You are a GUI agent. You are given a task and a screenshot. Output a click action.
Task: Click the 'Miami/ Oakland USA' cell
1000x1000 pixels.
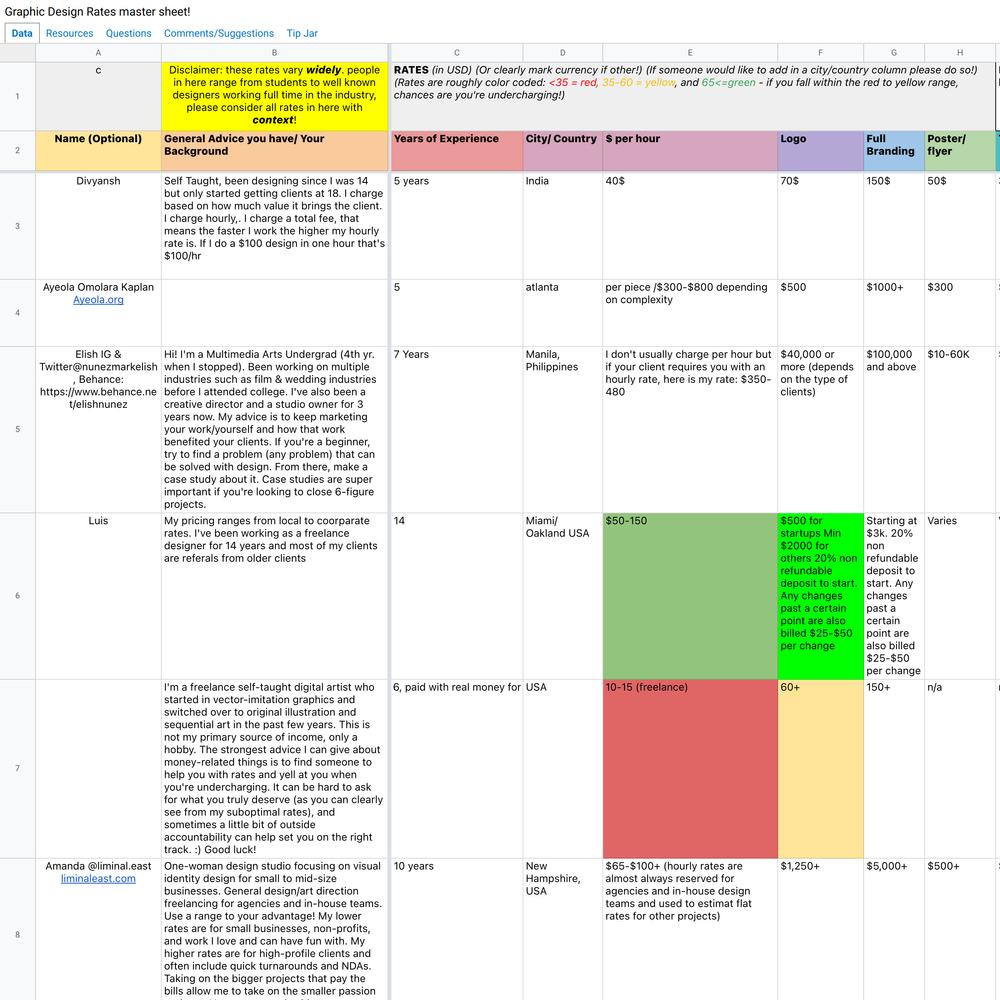(562, 596)
